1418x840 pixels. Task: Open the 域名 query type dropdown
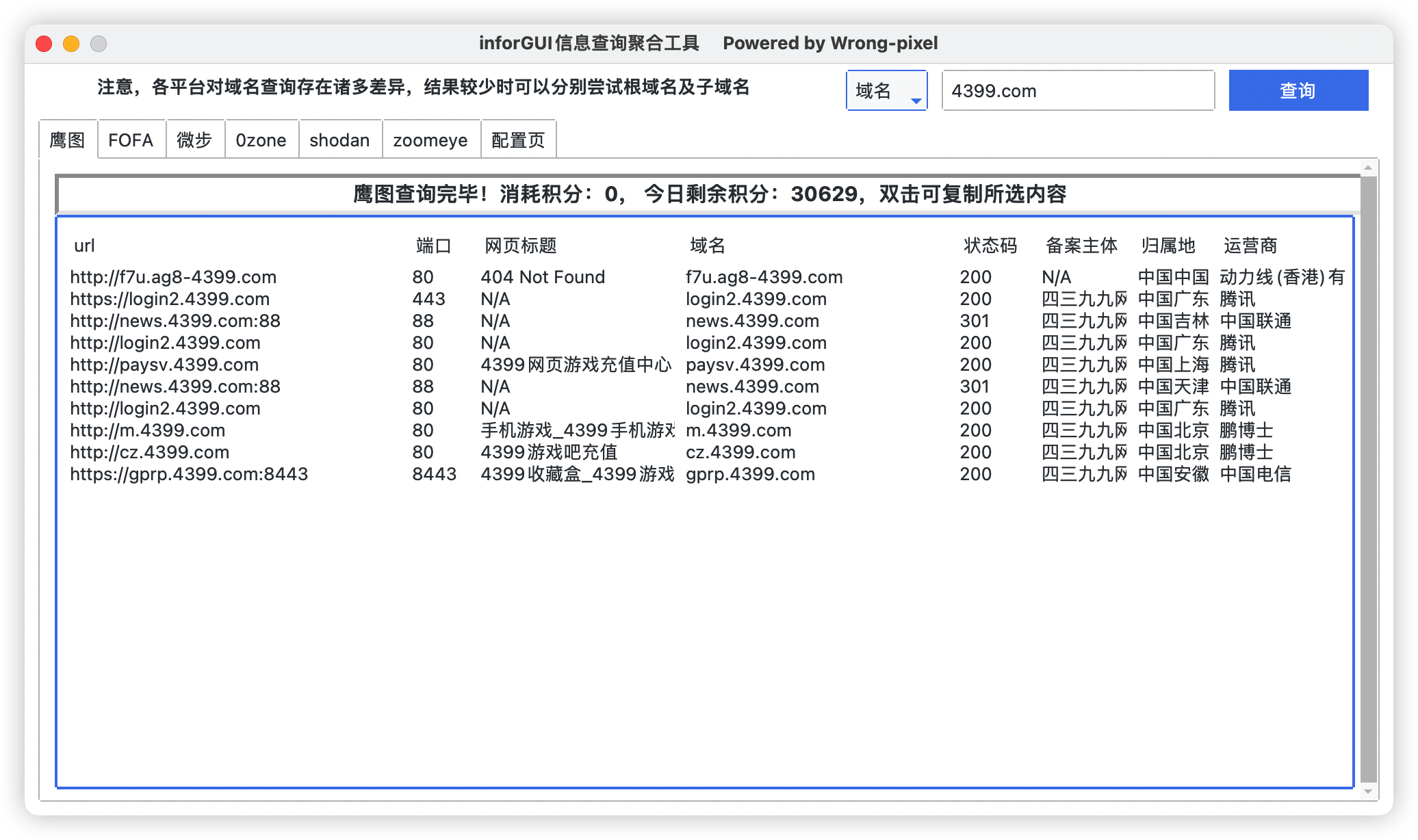(x=886, y=91)
